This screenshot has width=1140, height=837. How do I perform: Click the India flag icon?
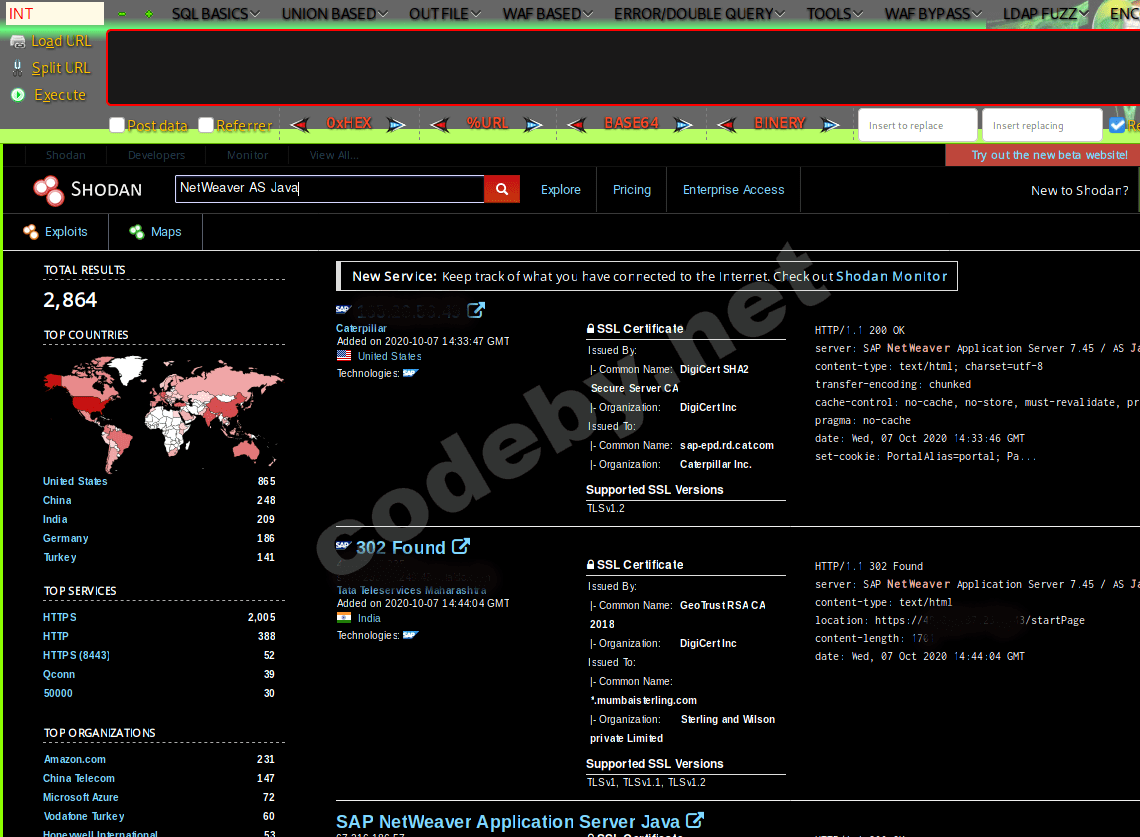click(x=344, y=617)
